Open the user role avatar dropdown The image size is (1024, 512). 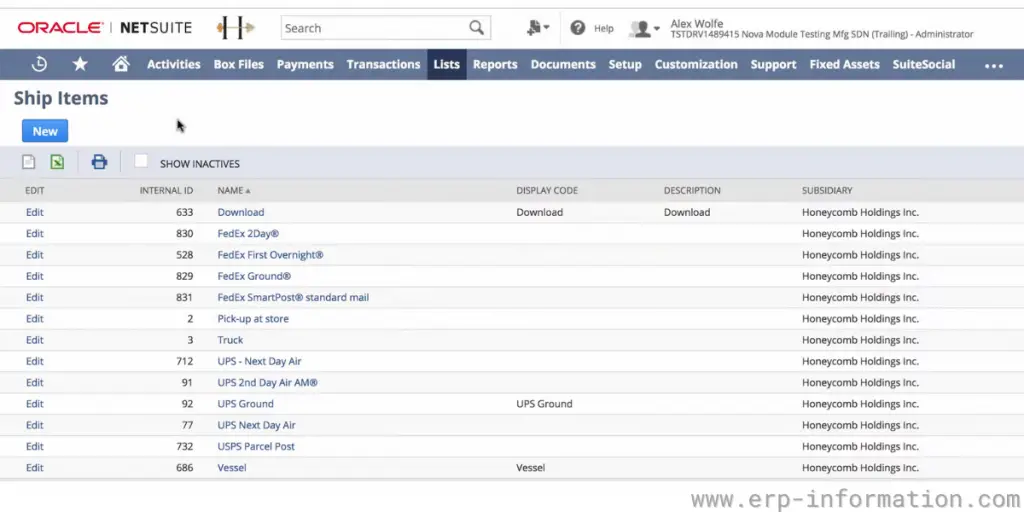click(x=645, y=29)
